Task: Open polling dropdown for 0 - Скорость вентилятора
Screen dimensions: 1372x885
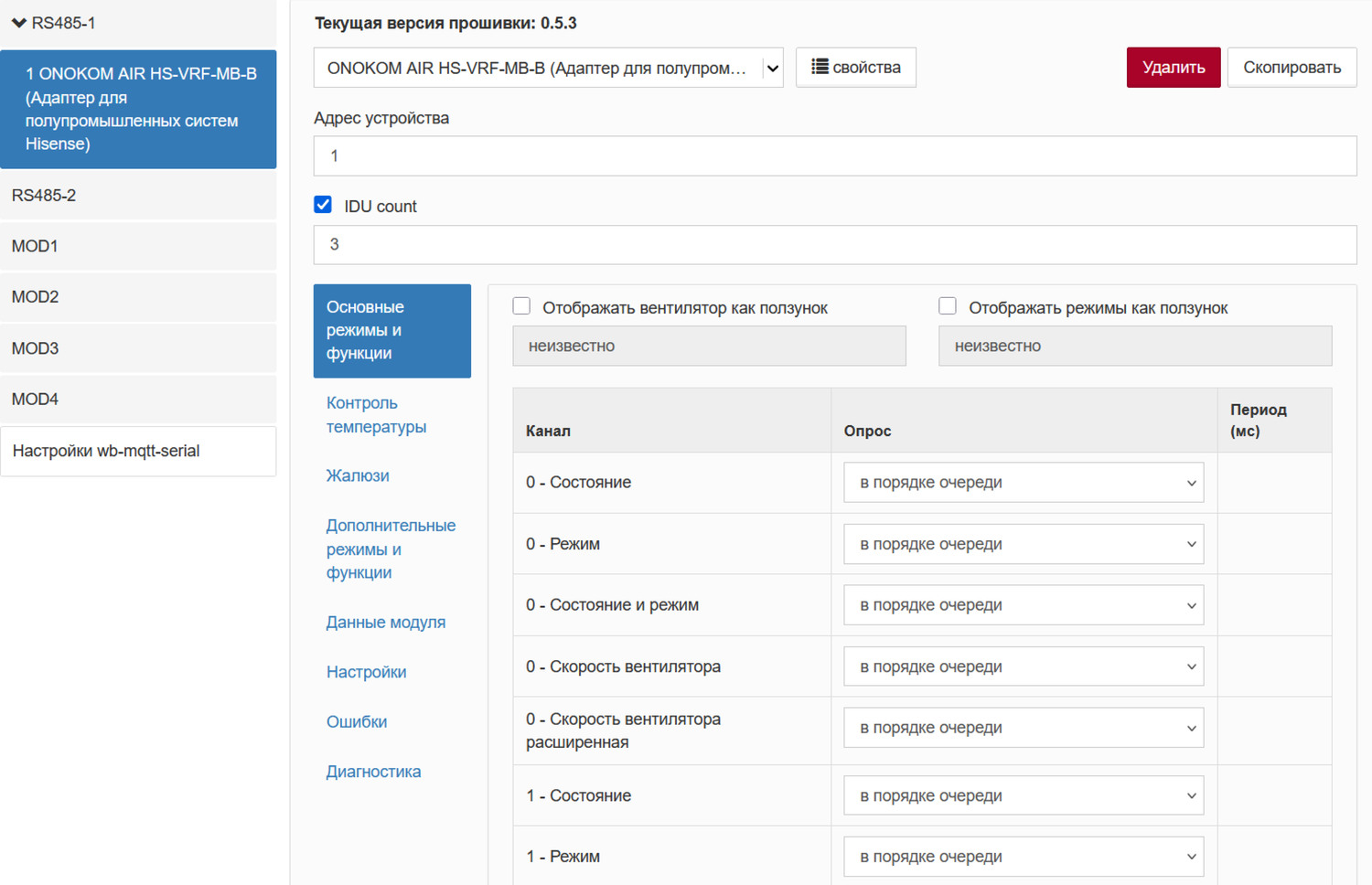Action: 1023,666
